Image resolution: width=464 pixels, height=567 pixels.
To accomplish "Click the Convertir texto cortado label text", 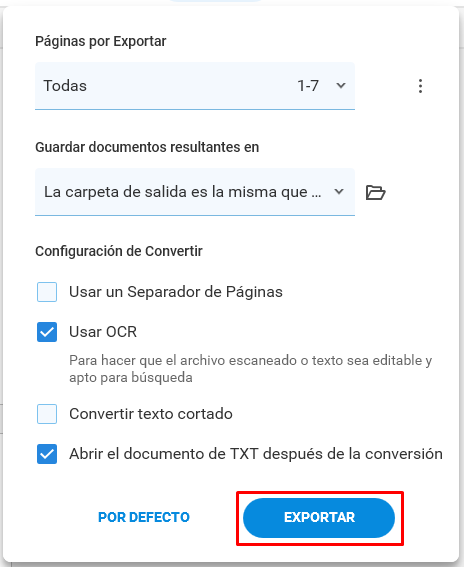I will (151, 414).
